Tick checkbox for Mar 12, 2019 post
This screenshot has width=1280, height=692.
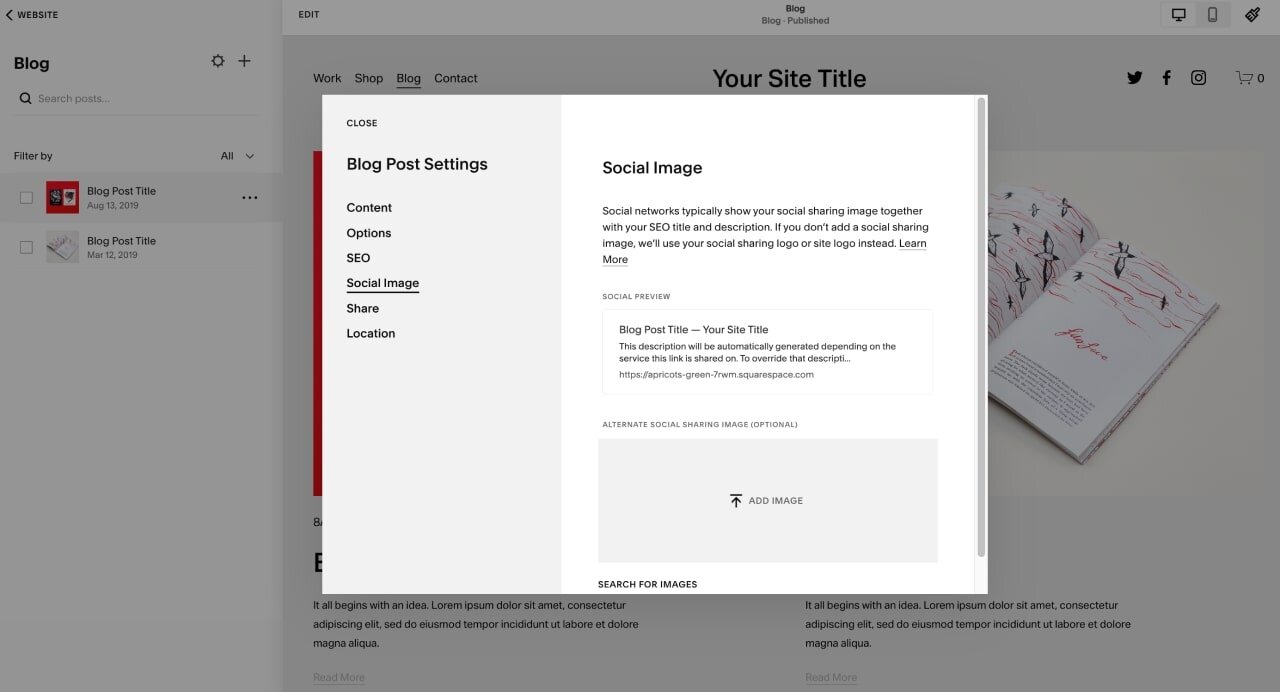(x=26, y=247)
